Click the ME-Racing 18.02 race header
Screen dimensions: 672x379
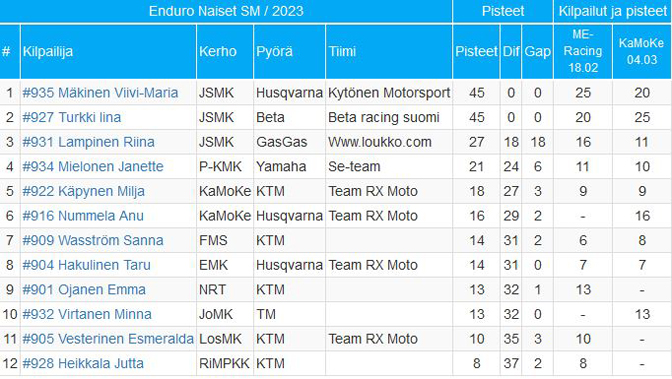tap(583, 51)
